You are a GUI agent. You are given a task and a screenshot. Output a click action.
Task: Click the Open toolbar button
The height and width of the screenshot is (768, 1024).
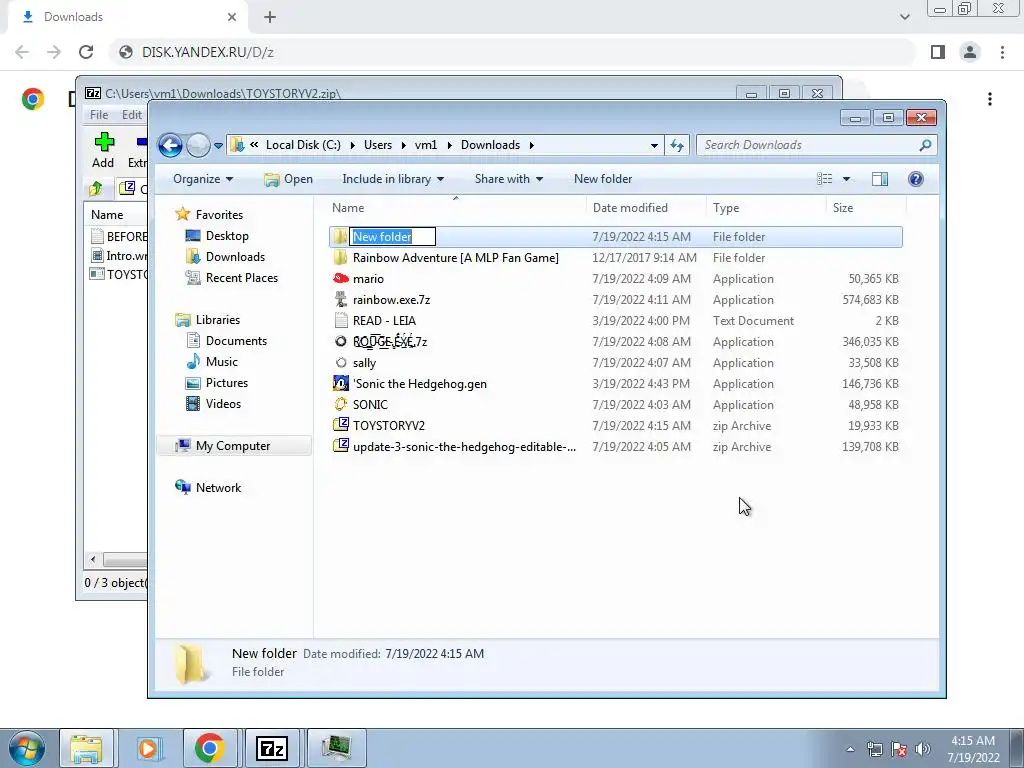click(x=288, y=179)
